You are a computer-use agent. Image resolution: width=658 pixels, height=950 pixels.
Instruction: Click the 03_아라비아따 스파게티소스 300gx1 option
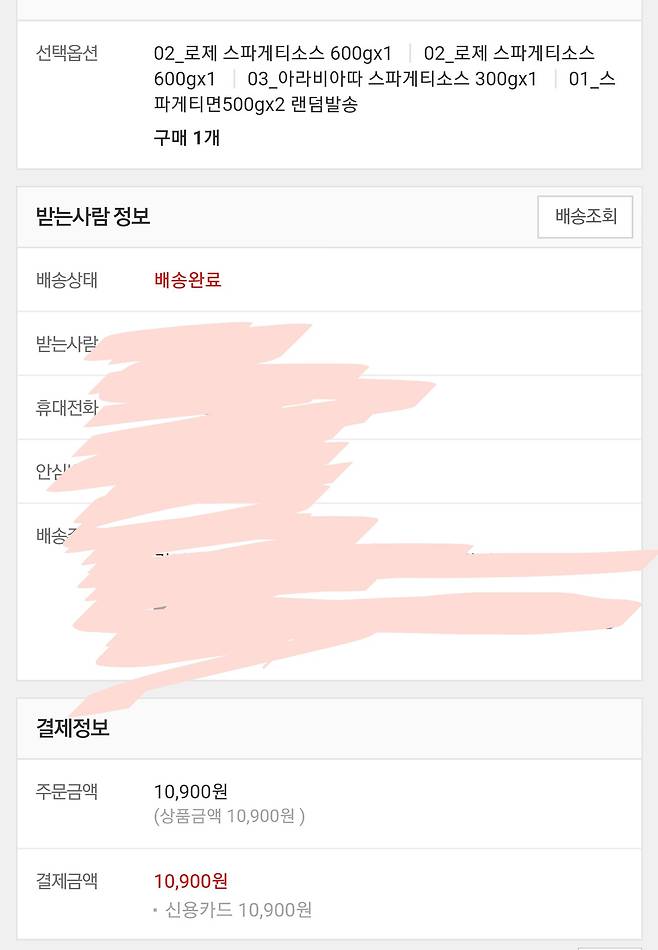point(391,79)
